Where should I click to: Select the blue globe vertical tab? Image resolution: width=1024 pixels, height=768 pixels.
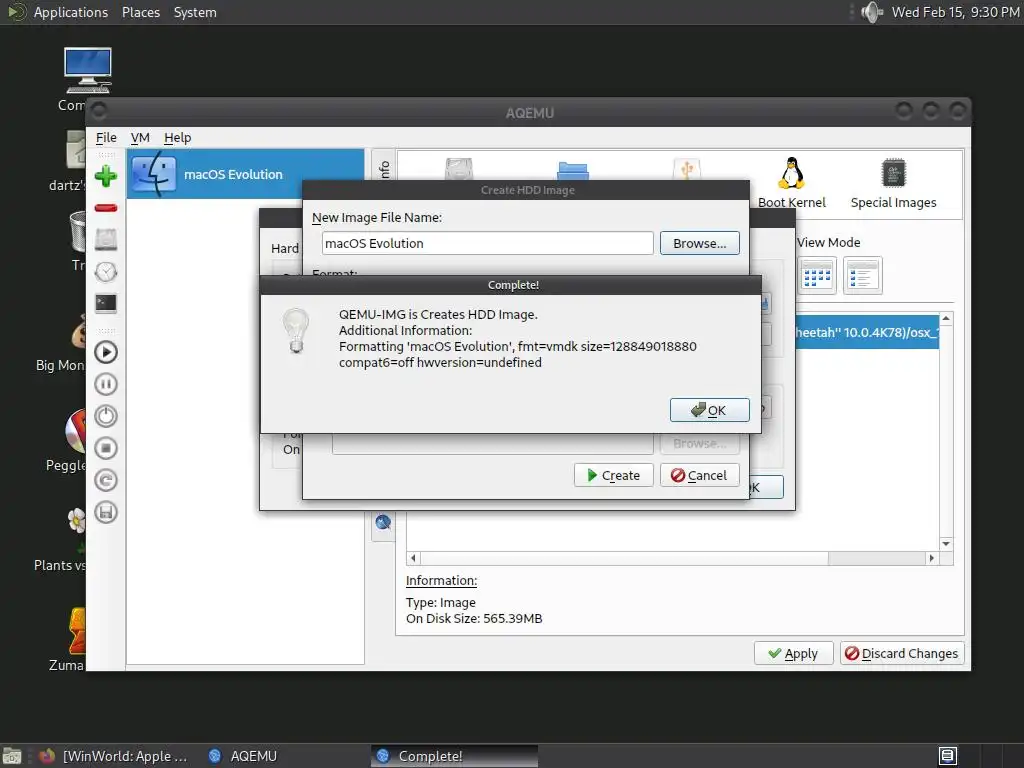pyautogui.click(x=383, y=522)
